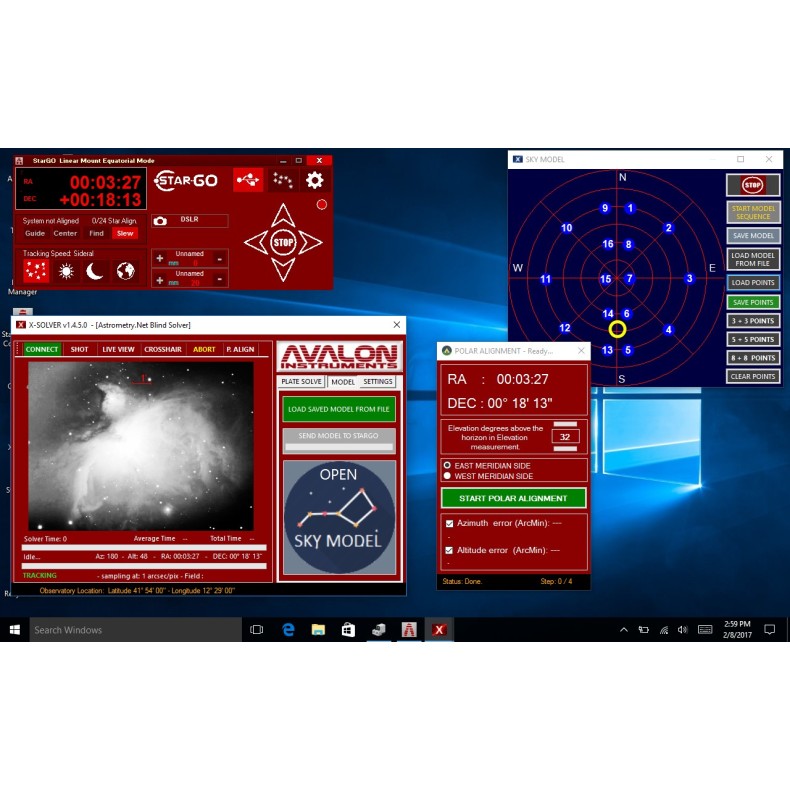This screenshot has width=790, height=790.
Task: Click minus on second Unnamed focuser
Action: [220, 279]
